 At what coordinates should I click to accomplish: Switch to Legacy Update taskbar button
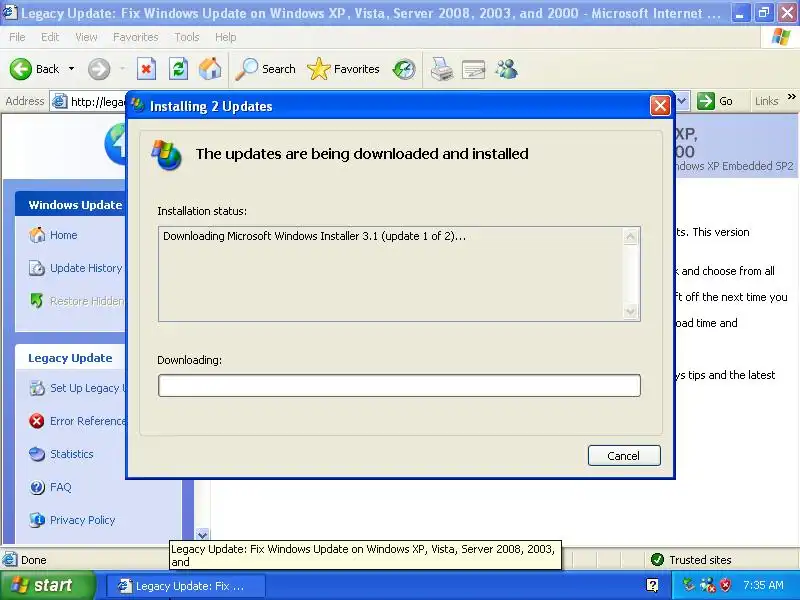tap(186, 586)
